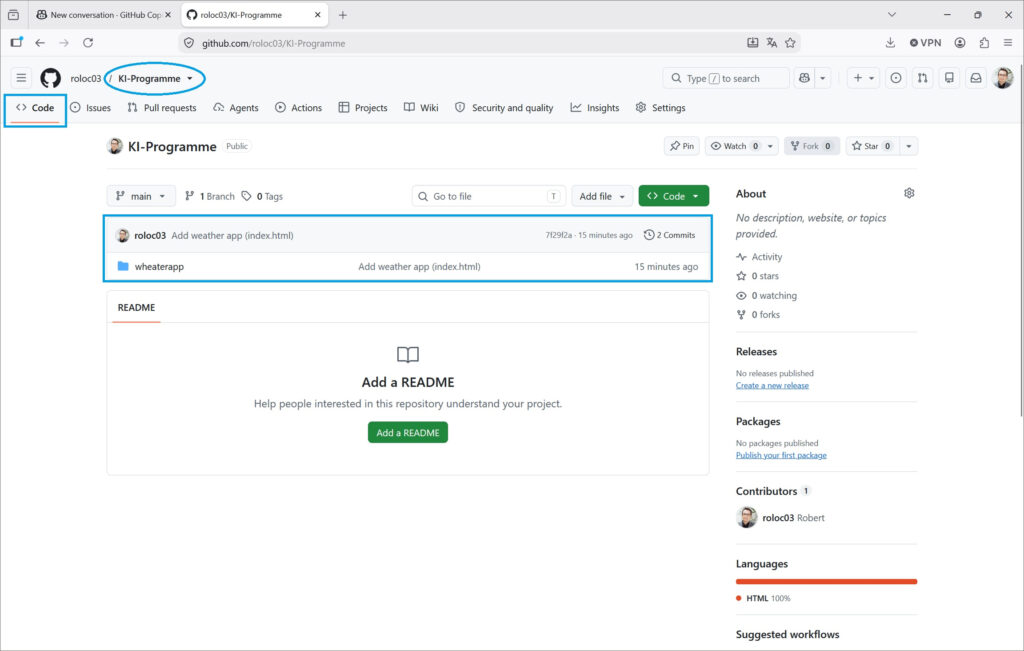Switch to the Security and quality tab
This screenshot has width=1024, height=651.
(x=504, y=108)
